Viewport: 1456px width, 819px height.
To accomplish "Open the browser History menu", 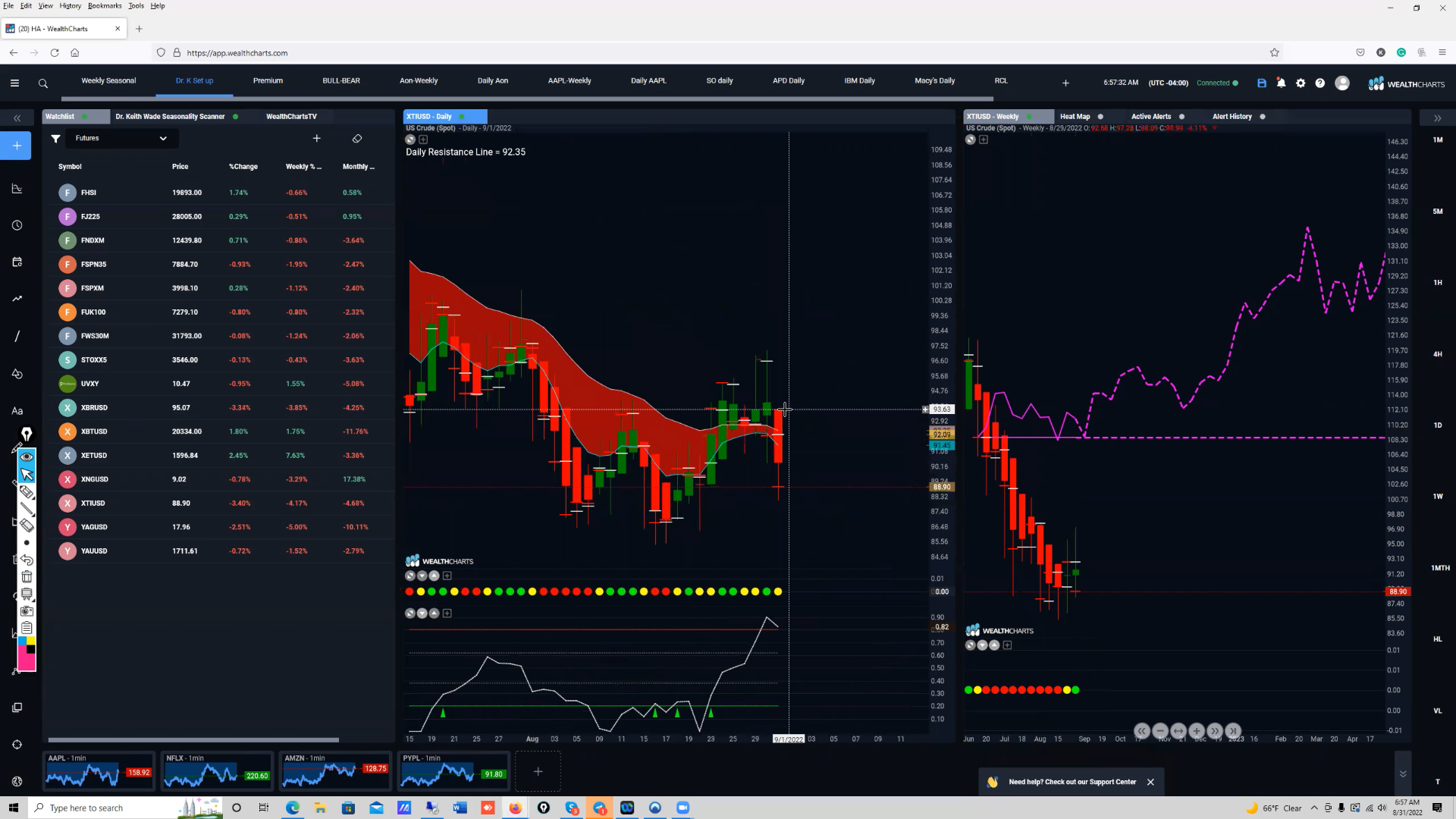I will 70,5.
